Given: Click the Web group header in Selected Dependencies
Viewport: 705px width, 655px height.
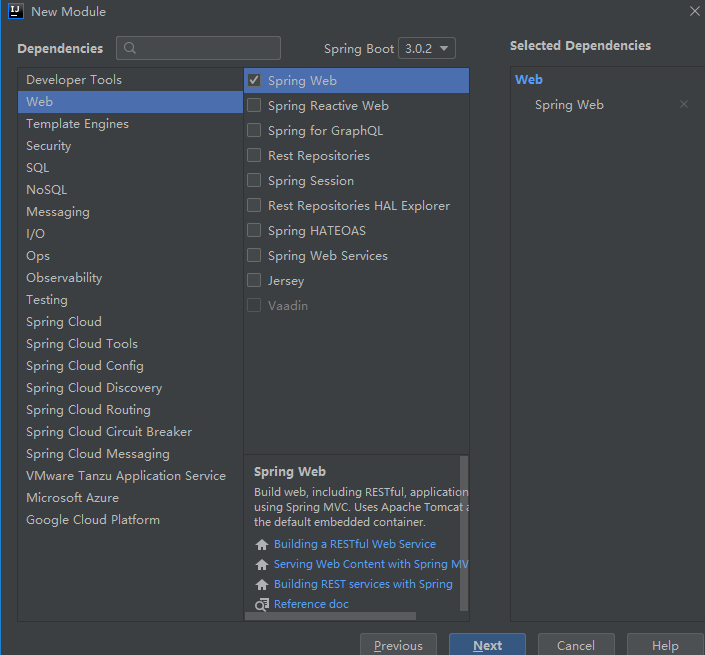Looking at the screenshot, I should click(529, 80).
